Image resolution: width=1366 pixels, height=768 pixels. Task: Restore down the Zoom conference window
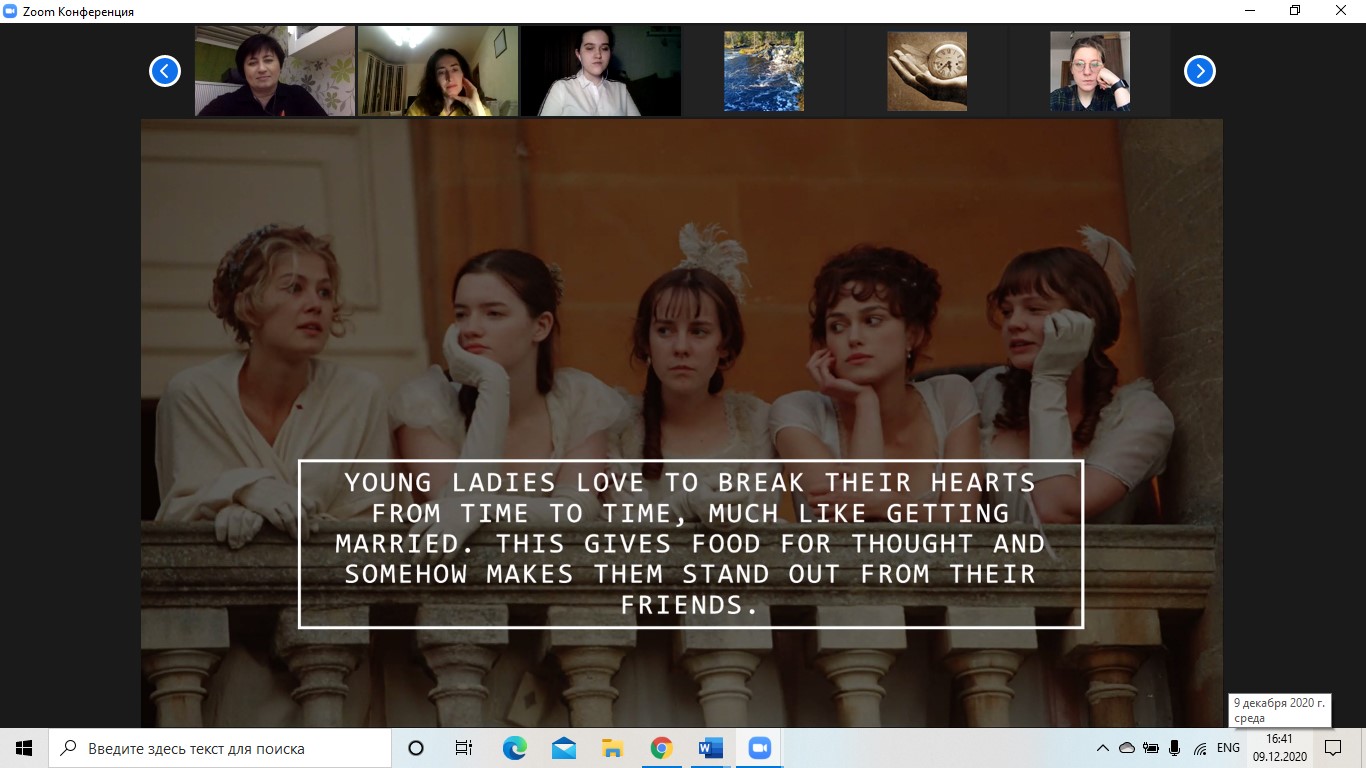coord(1295,10)
